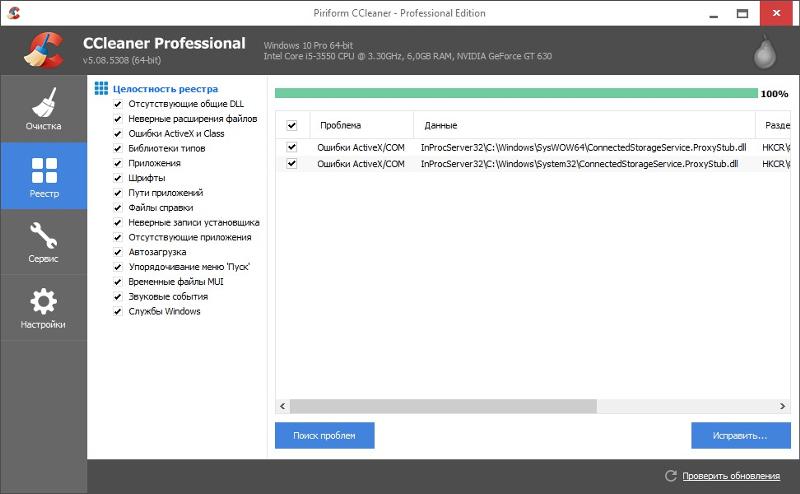Click the Поиск проблем button
This screenshot has width=800, height=494.
(324, 435)
